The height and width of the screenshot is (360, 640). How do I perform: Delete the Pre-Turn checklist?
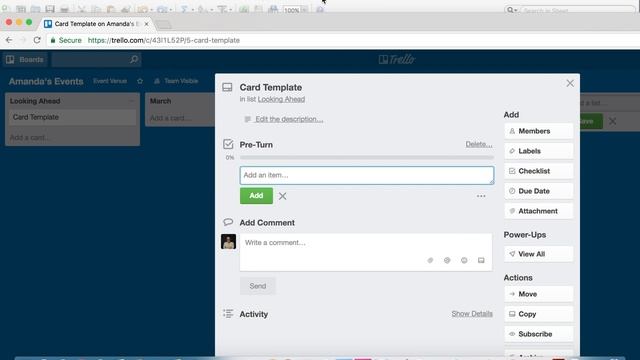479,144
